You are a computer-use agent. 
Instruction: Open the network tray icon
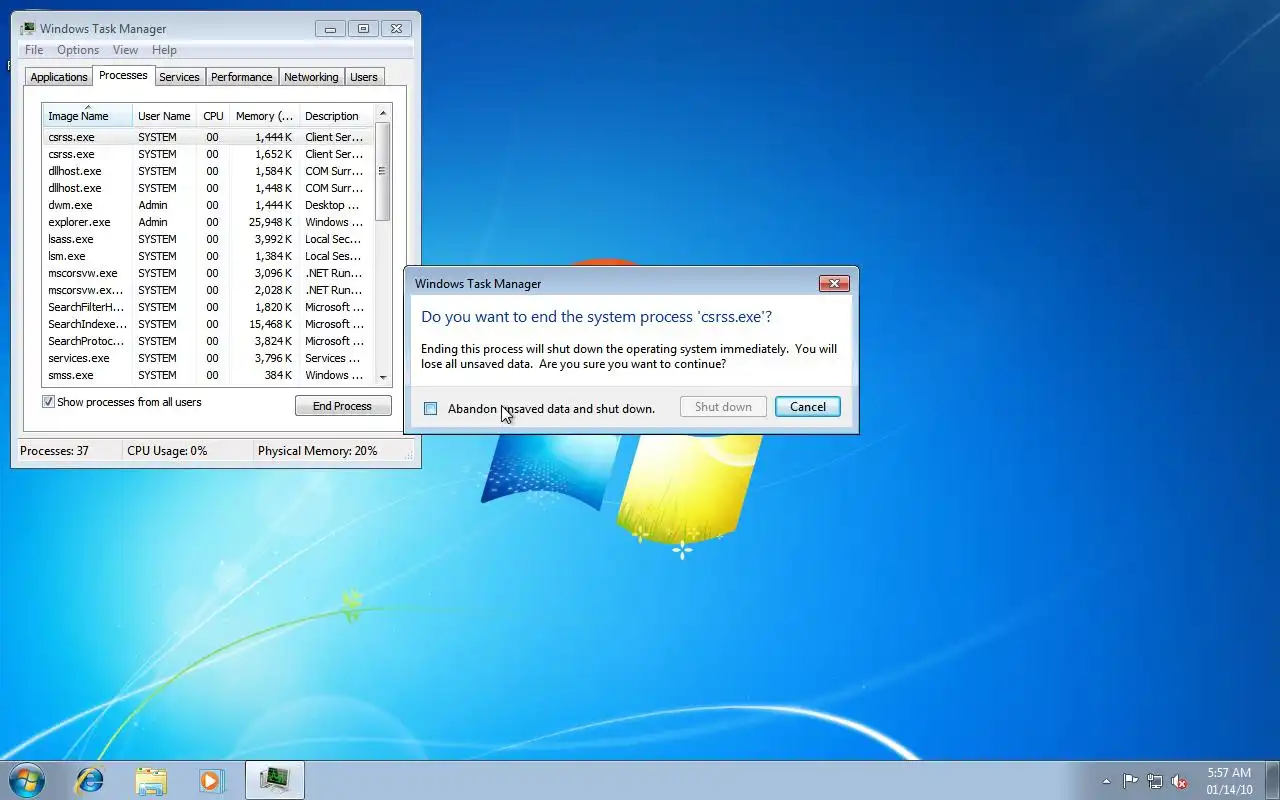coord(1155,781)
